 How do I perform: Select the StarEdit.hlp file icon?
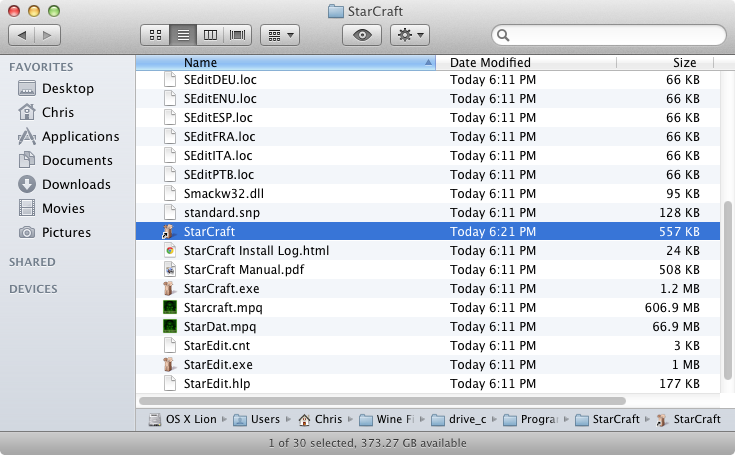click(x=170, y=383)
